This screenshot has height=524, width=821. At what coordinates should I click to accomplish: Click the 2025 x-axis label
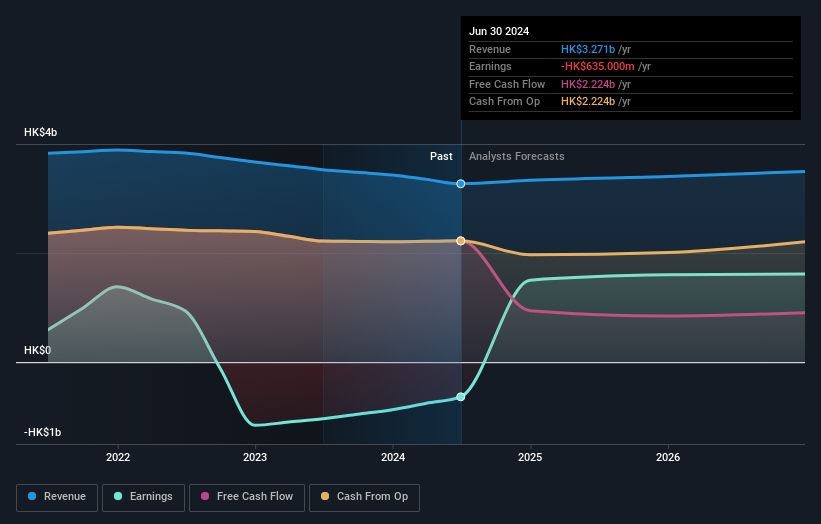(530, 458)
